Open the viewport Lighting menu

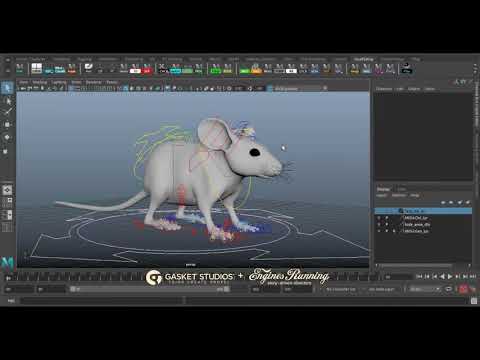click(59, 82)
